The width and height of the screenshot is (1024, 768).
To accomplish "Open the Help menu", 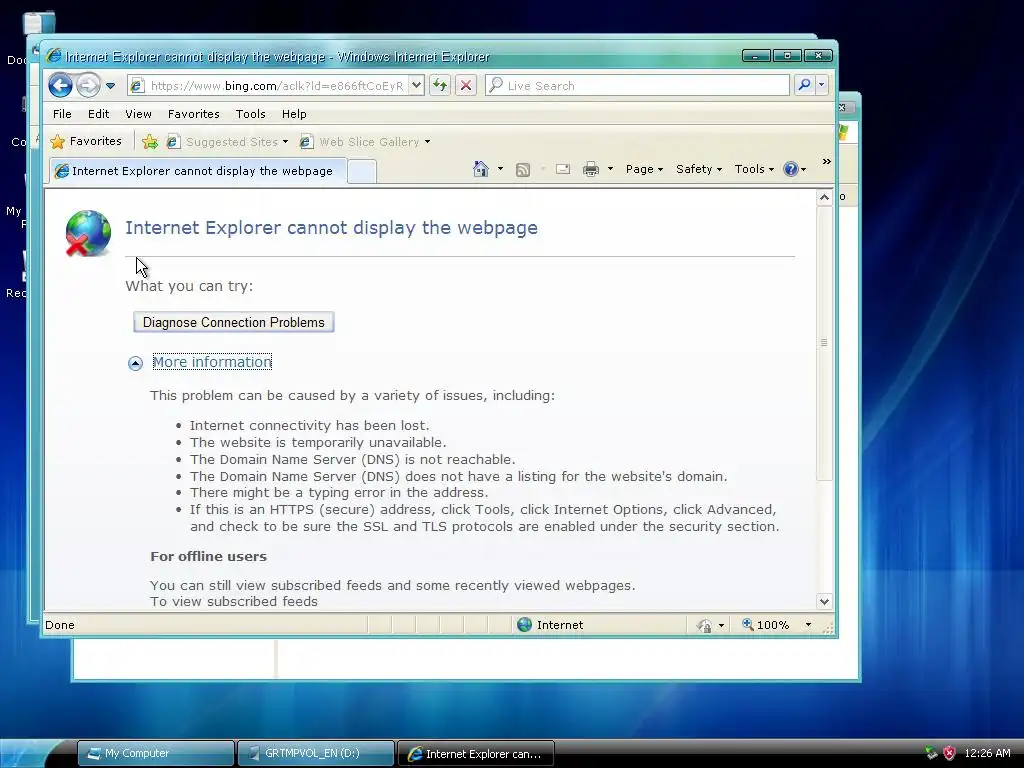I will (x=294, y=114).
